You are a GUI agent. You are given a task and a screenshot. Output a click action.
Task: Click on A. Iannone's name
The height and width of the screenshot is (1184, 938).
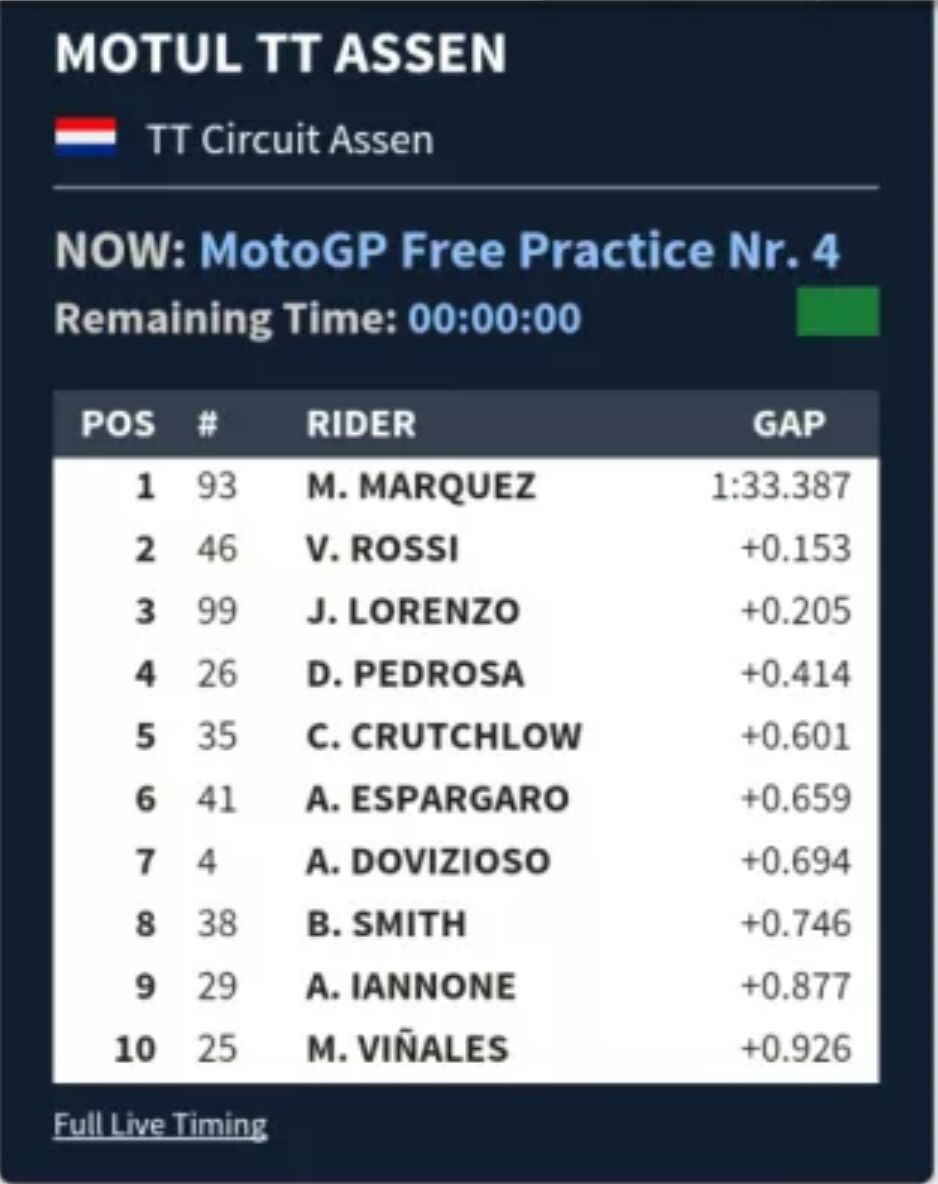coord(411,987)
